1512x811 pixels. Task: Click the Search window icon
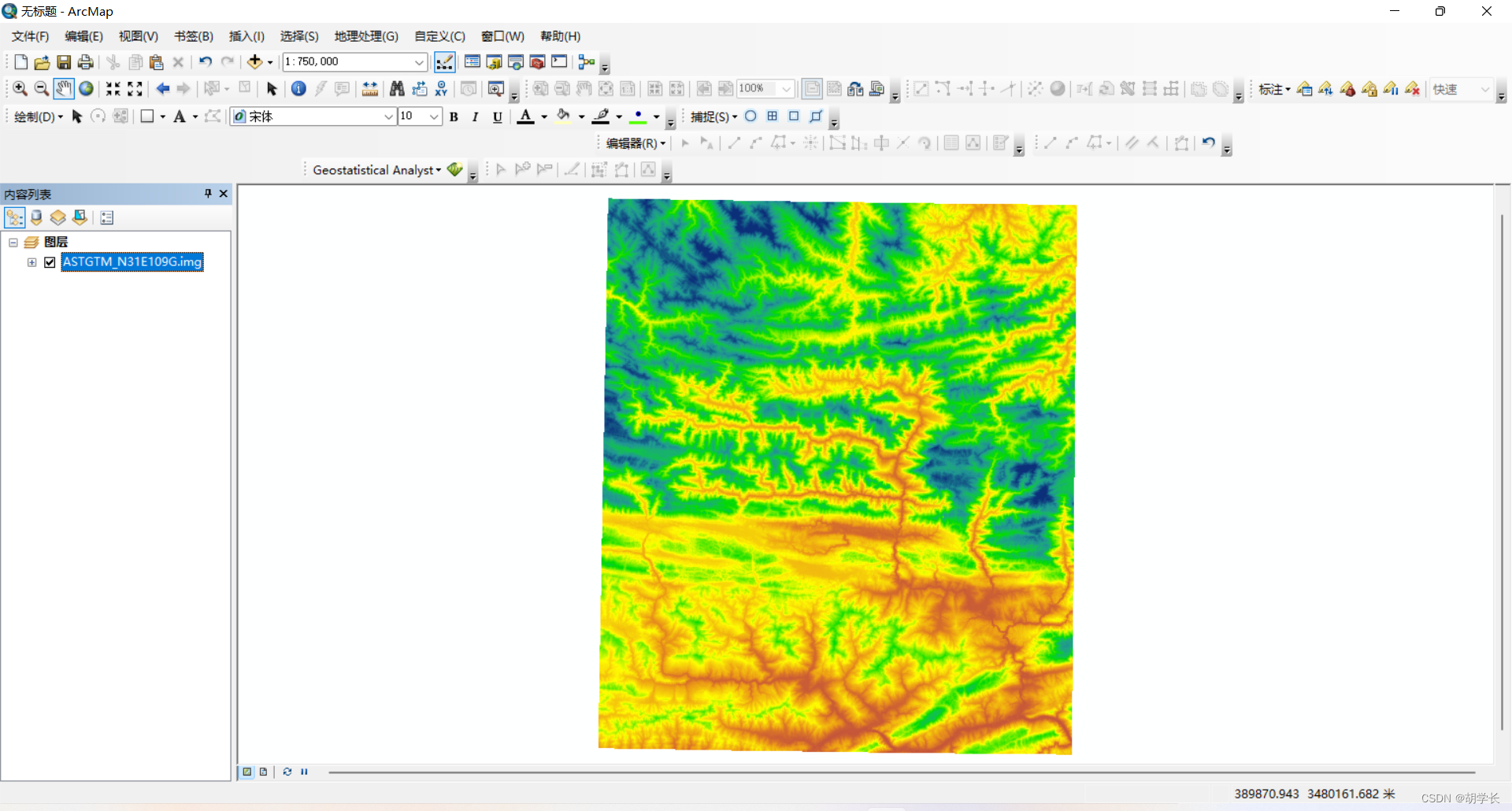(x=516, y=62)
